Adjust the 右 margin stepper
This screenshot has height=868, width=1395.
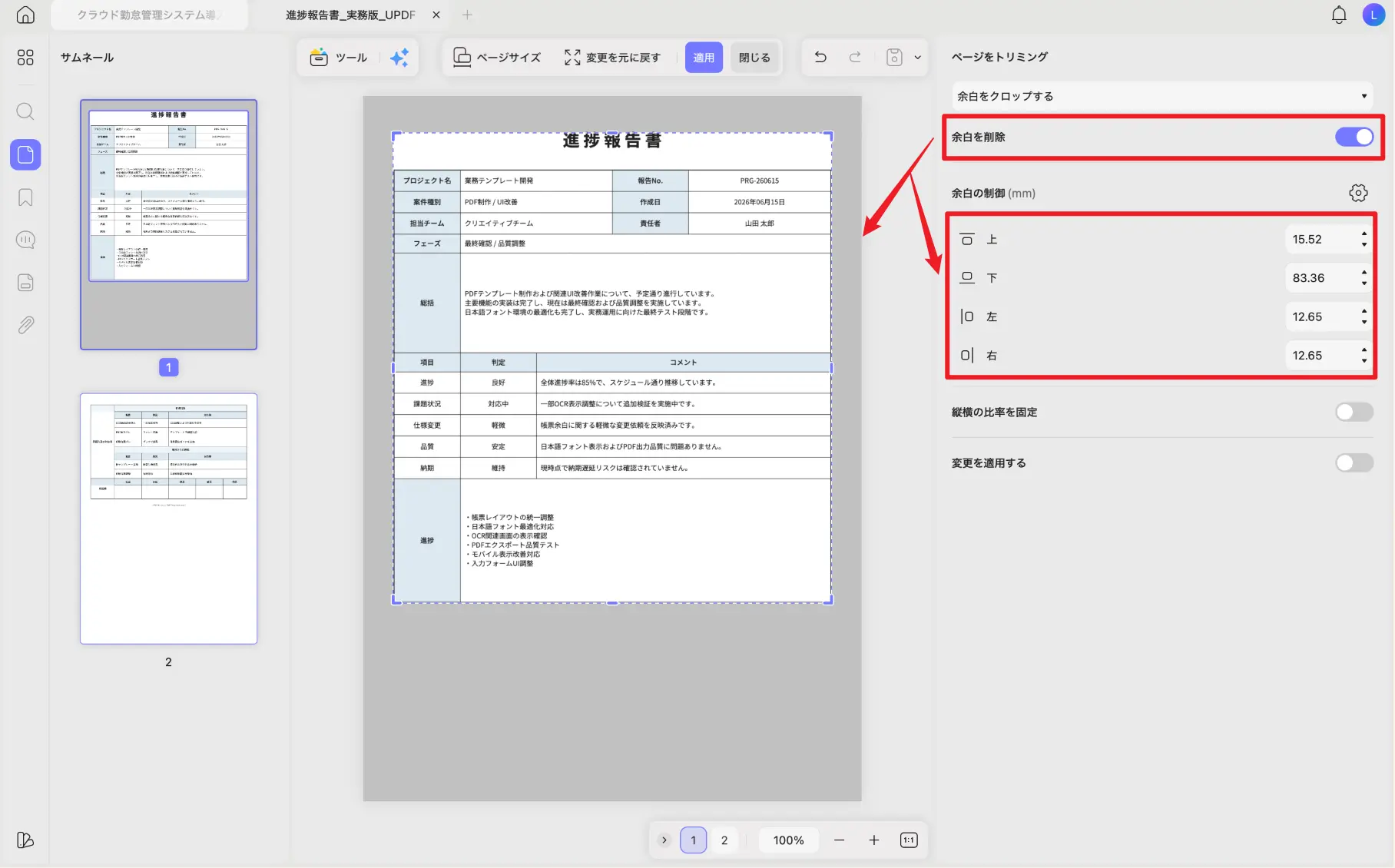[x=1364, y=356]
